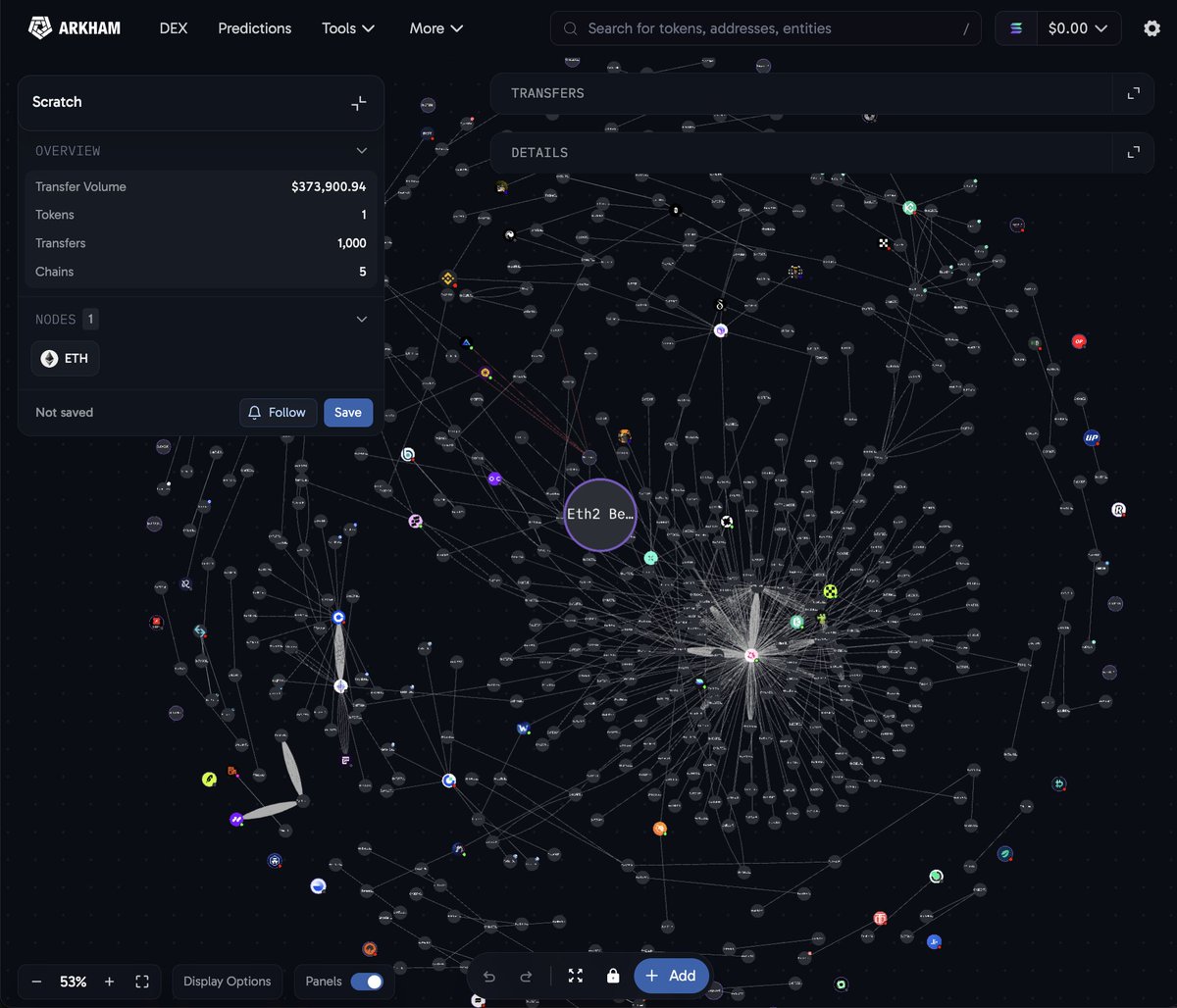Screen dimensions: 1177x1008
Task: Select the Binance logo node
Action: [448, 279]
